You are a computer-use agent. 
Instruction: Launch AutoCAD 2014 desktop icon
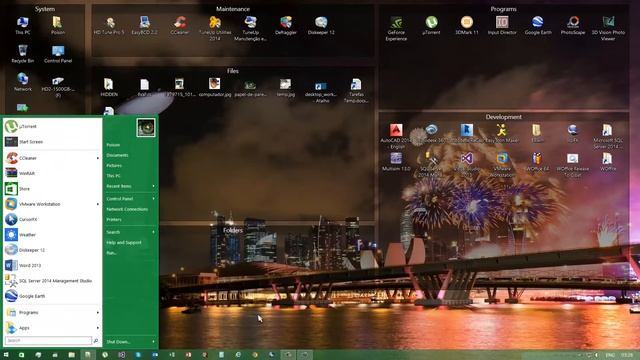coord(396,136)
